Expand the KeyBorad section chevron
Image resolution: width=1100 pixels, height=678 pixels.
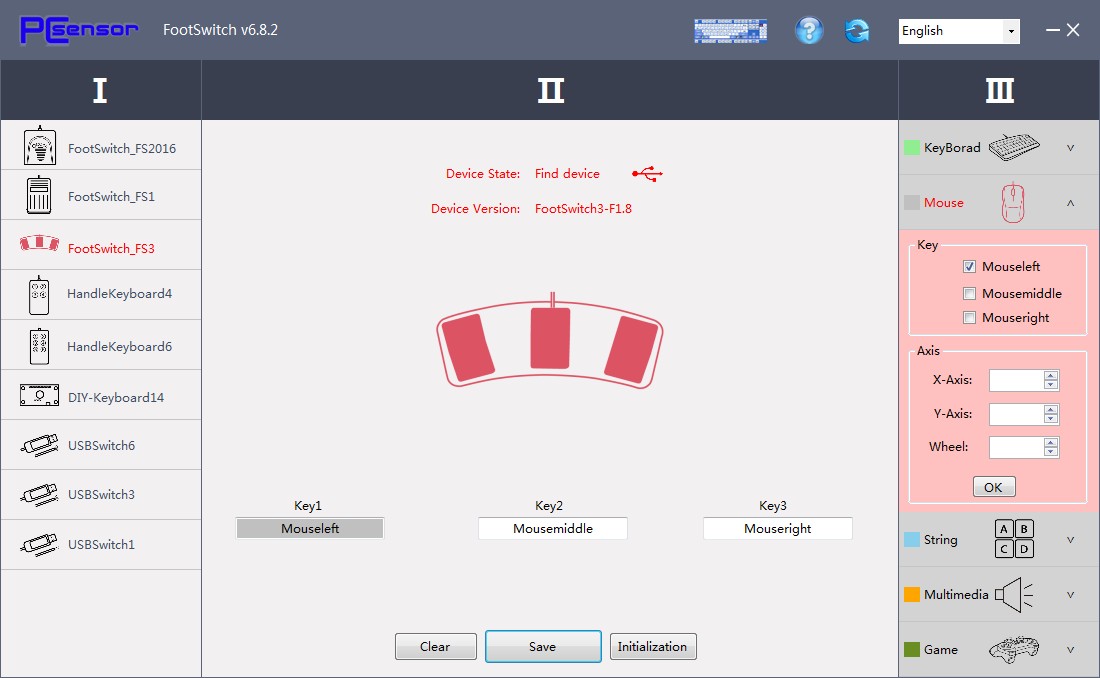tap(1071, 148)
